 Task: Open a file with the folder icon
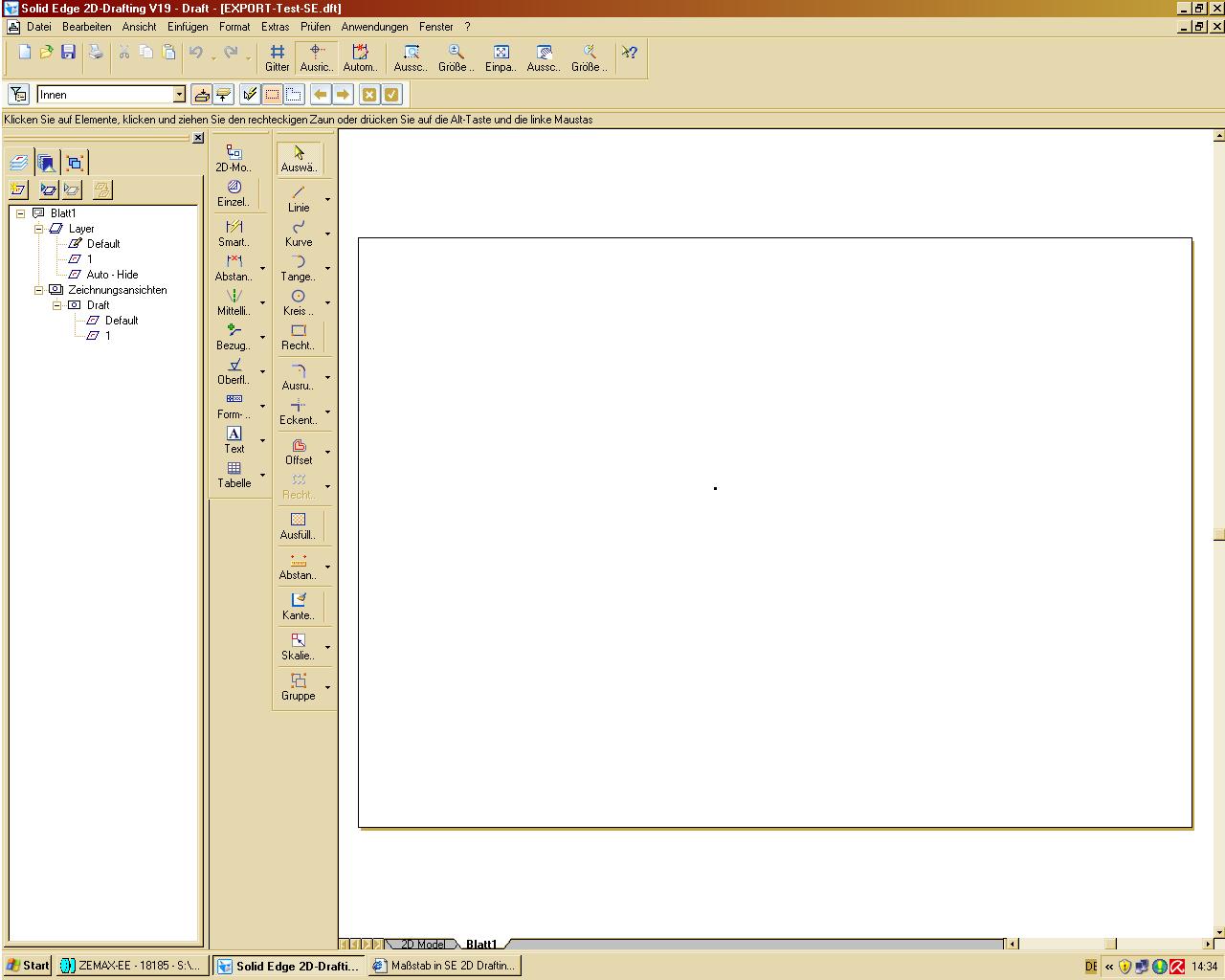tap(46, 53)
